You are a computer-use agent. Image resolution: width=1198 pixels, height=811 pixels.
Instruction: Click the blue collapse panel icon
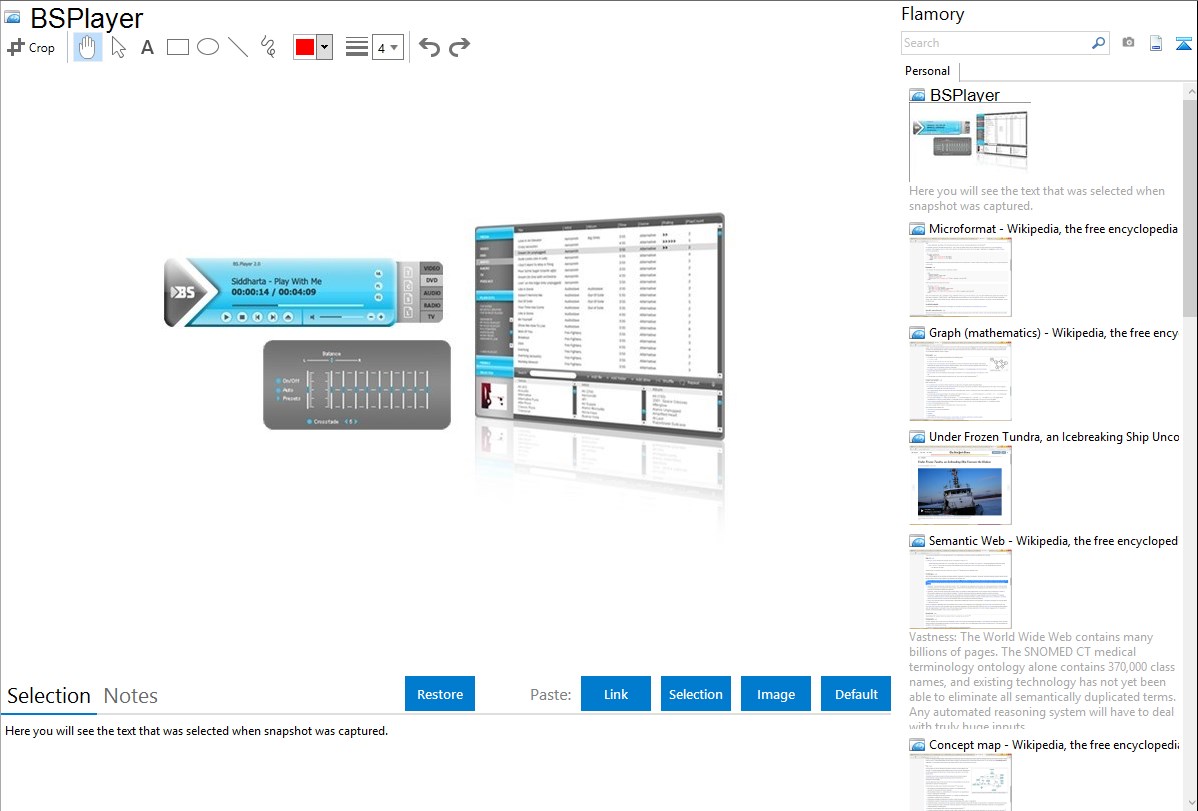tap(1183, 43)
